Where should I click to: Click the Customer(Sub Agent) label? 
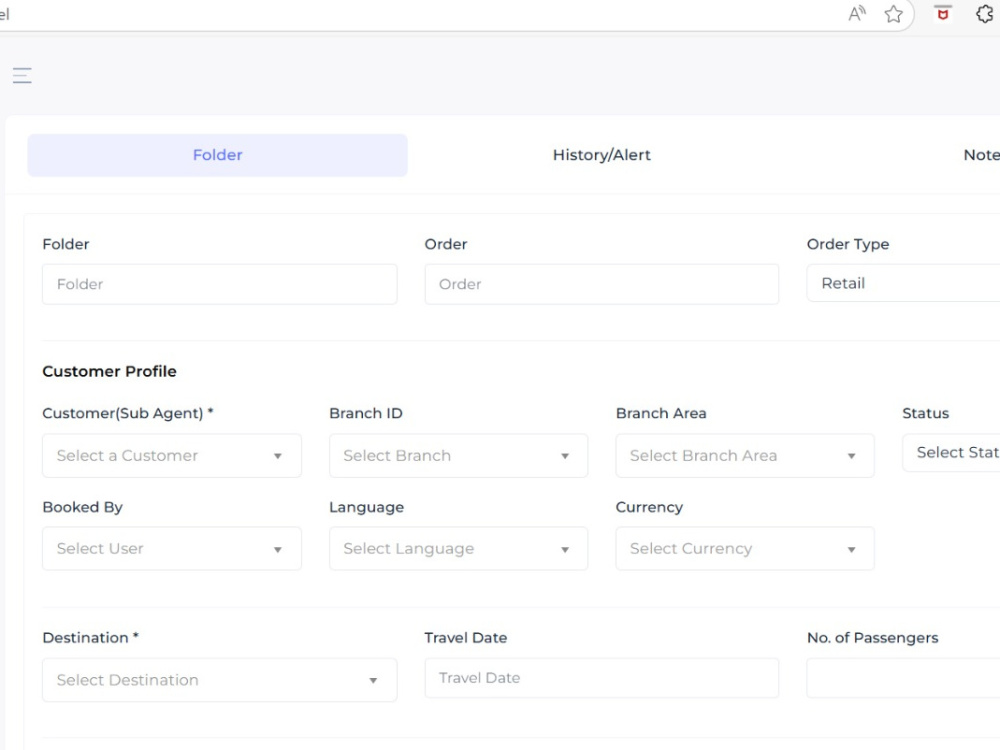[x=128, y=413]
